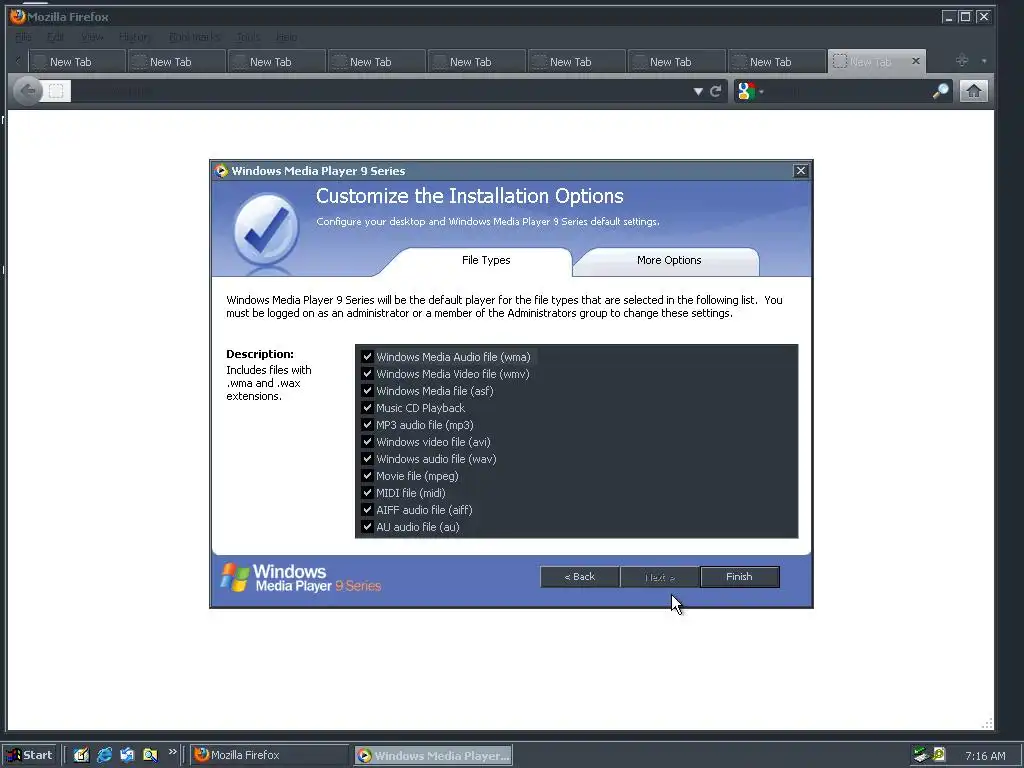Open a new tab with plus button

pyautogui.click(x=961, y=61)
